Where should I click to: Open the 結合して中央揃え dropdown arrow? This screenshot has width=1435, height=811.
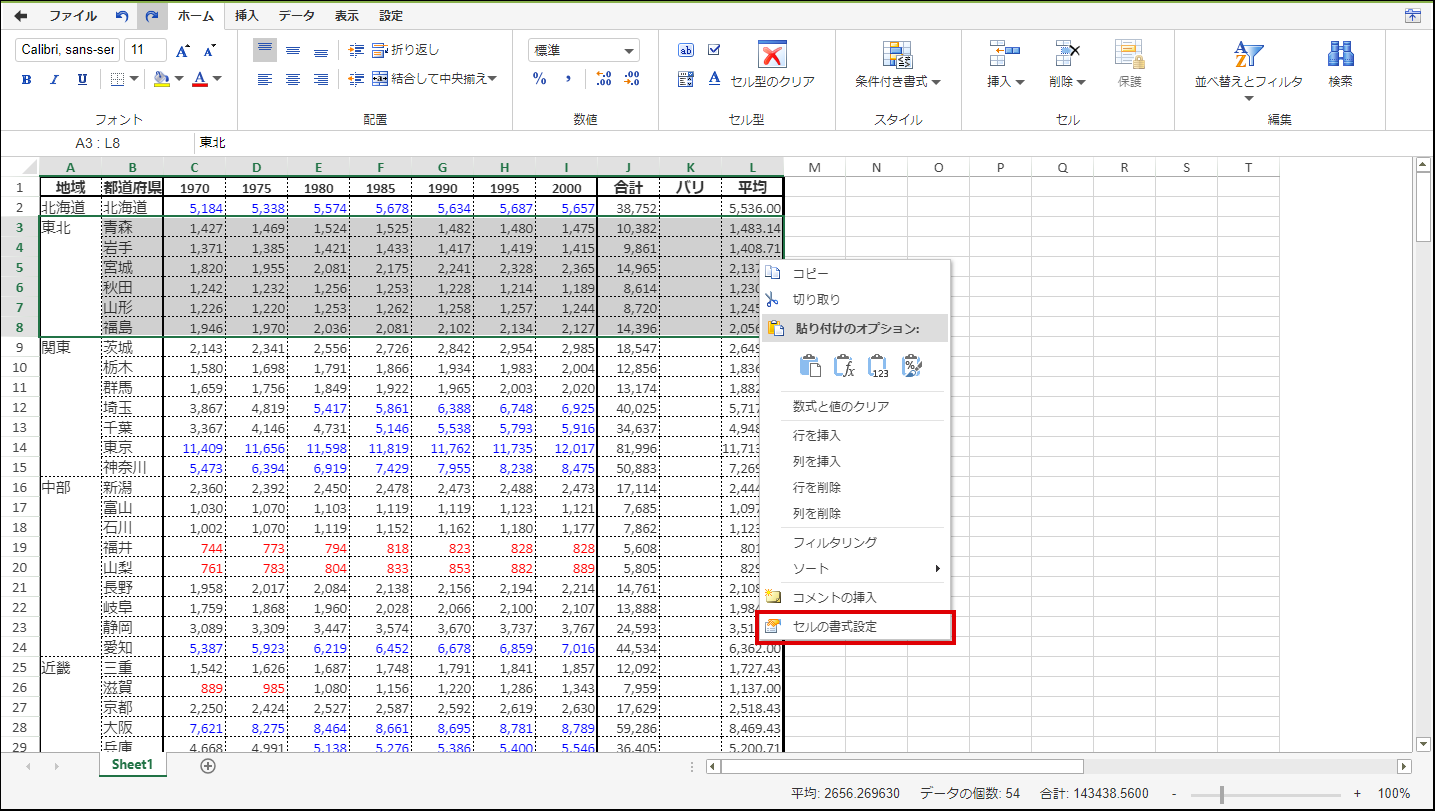point(492,79)
